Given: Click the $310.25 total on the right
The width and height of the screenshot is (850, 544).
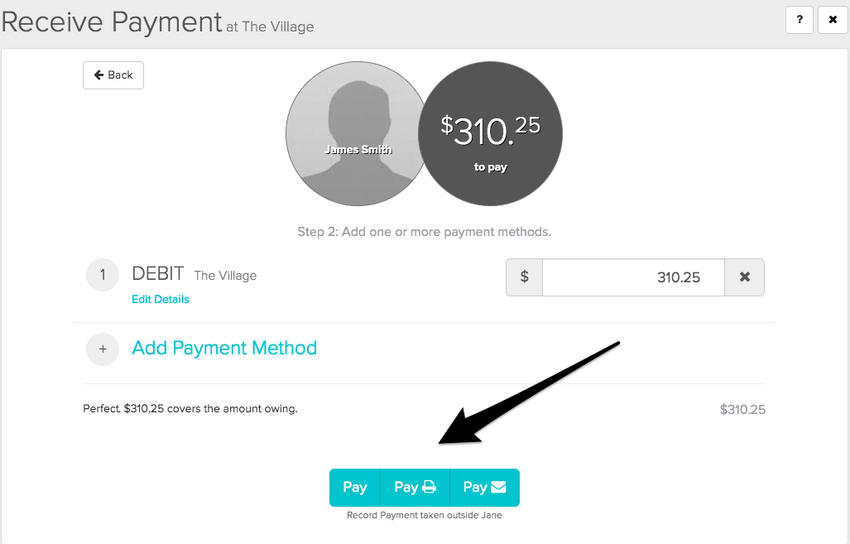Looking at the screenshot, I should [743, 410].
